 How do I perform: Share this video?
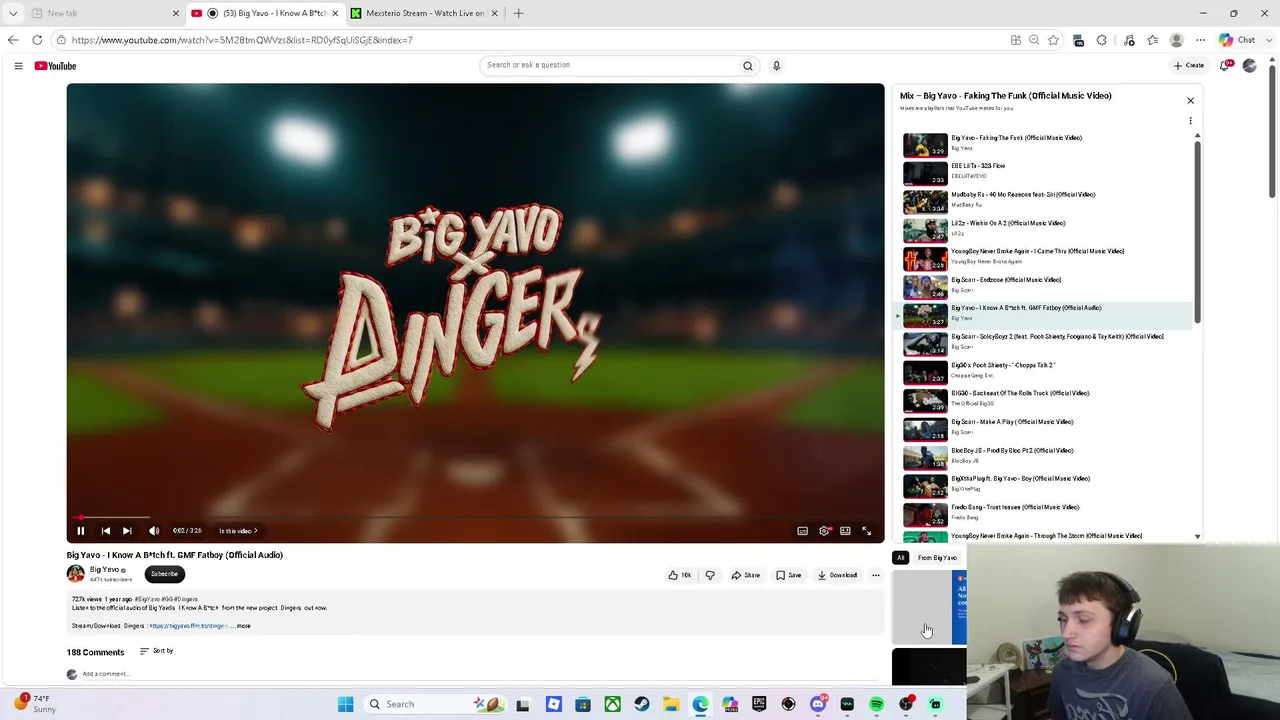[x=746, y=575]
